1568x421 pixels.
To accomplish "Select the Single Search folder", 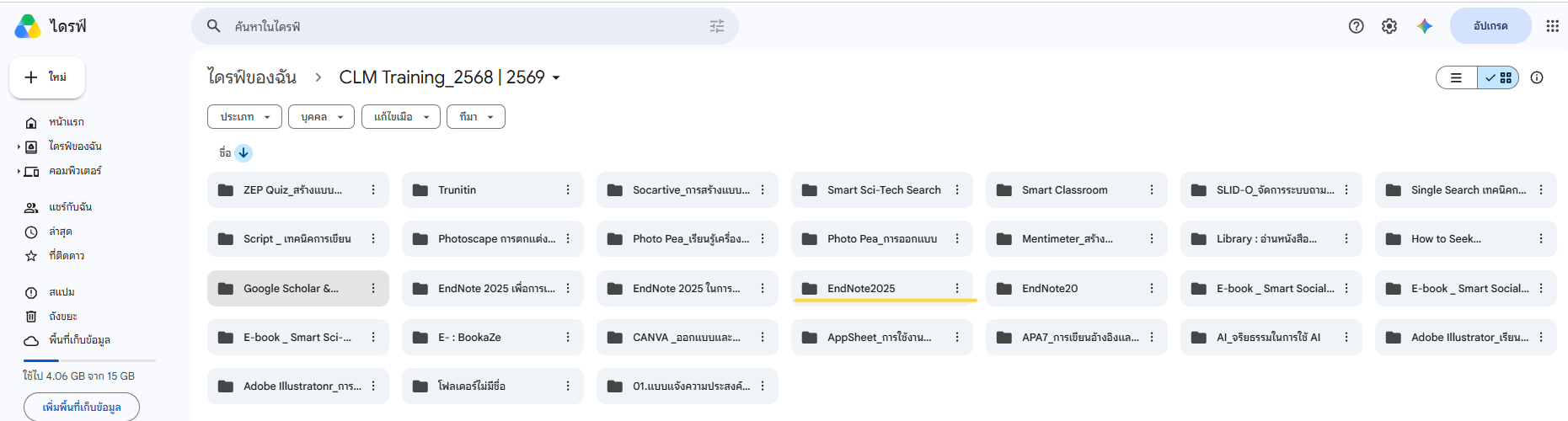I will pos(1466,189).
